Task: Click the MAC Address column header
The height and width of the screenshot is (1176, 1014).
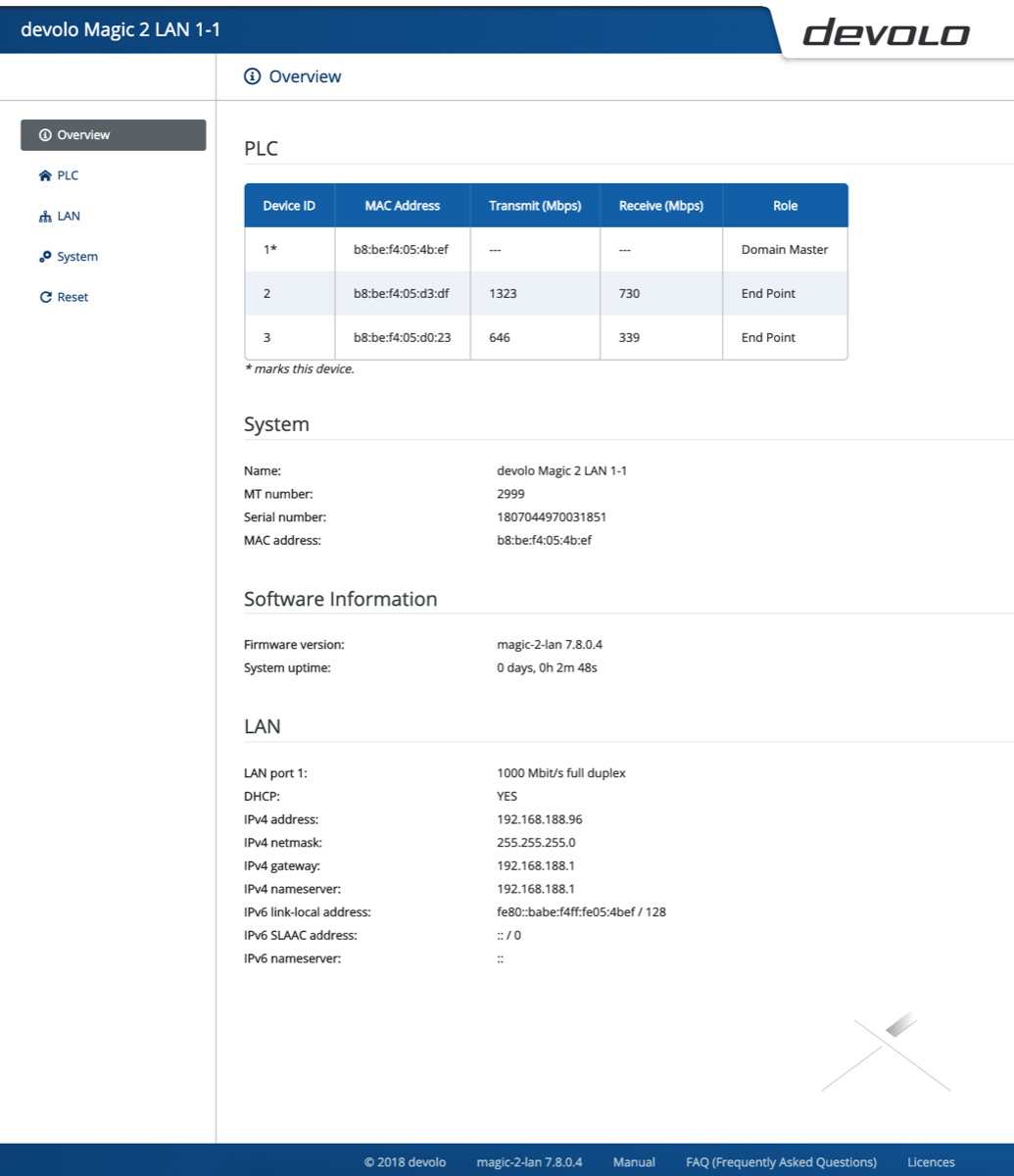Action: (402, 206)
